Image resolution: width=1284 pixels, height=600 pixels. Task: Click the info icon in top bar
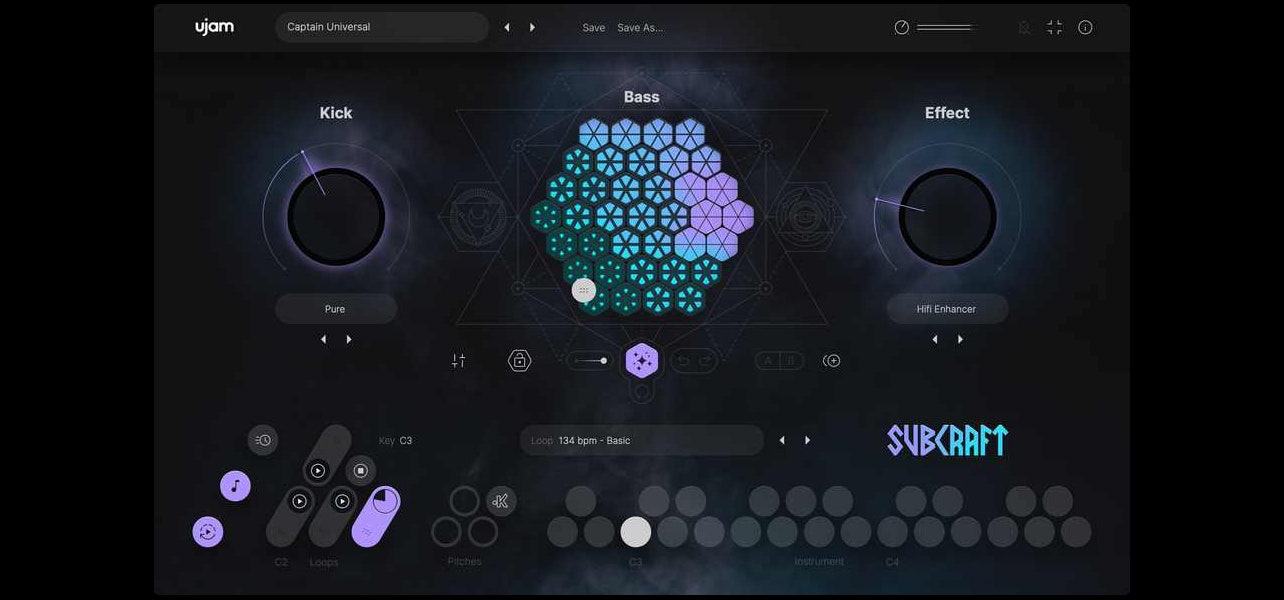[x=1085, y=28]
